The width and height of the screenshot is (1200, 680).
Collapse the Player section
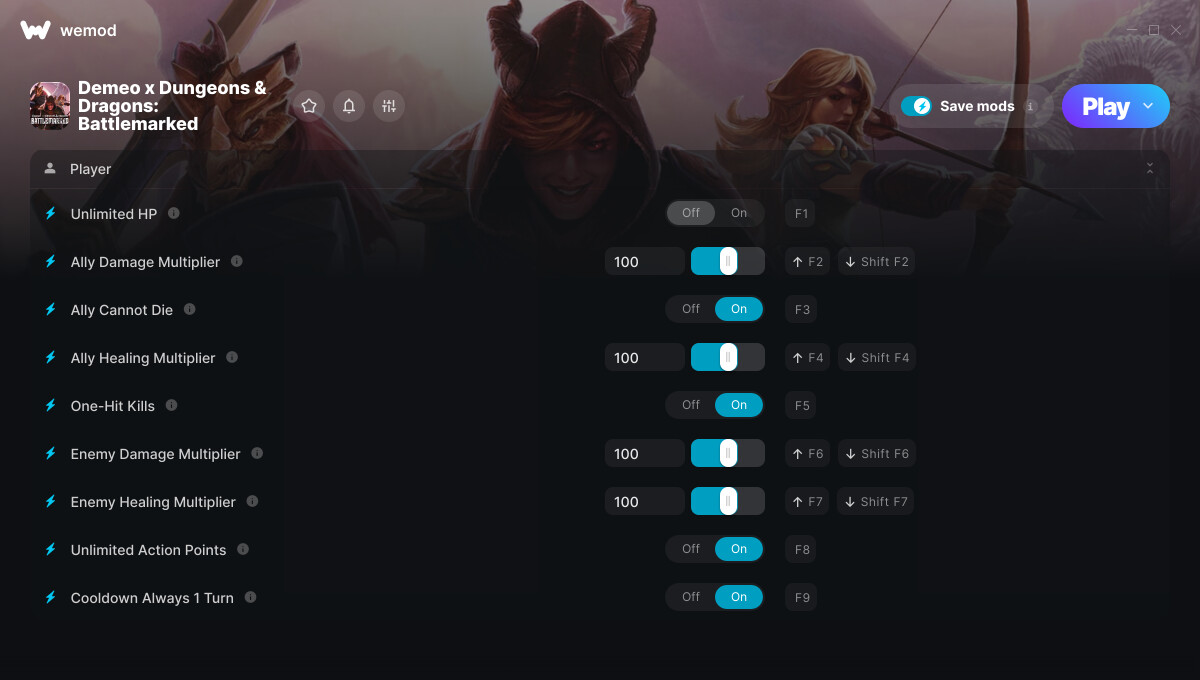point(1150,169)
